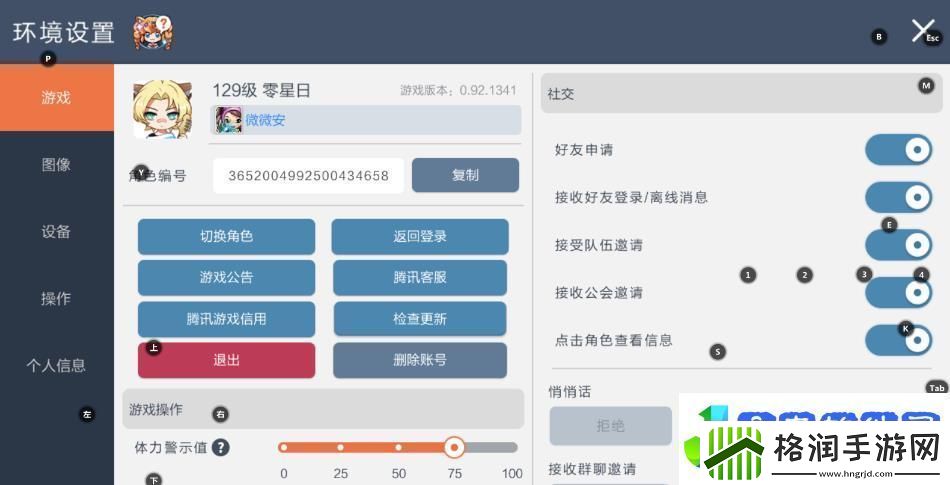The height and width of the screenshot is (485, 950).
Task: Open the 游戏 settings tab
Action: click(x=56, y=97)
